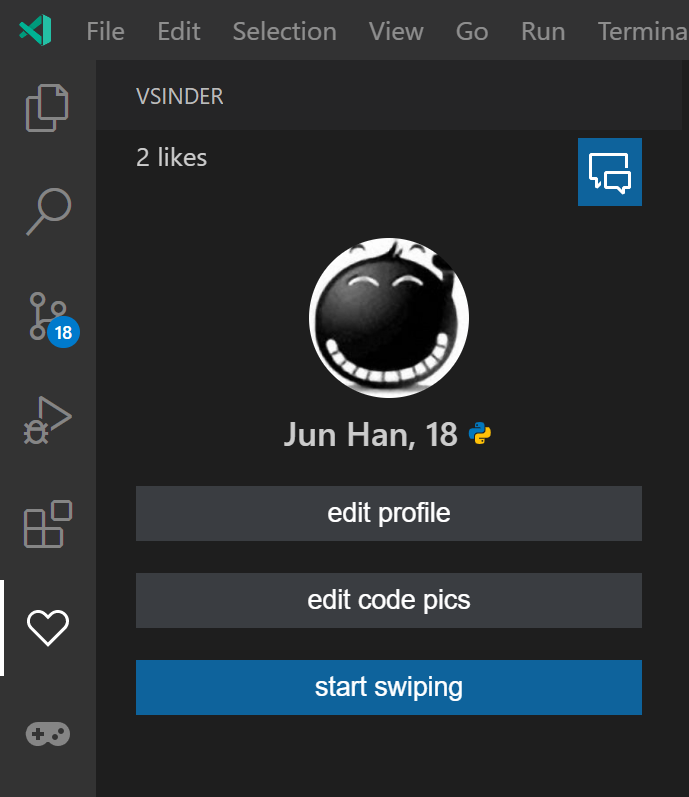The image size is (689, 797).
Task: Open the Explorer files icon
Action: point(47,108)
